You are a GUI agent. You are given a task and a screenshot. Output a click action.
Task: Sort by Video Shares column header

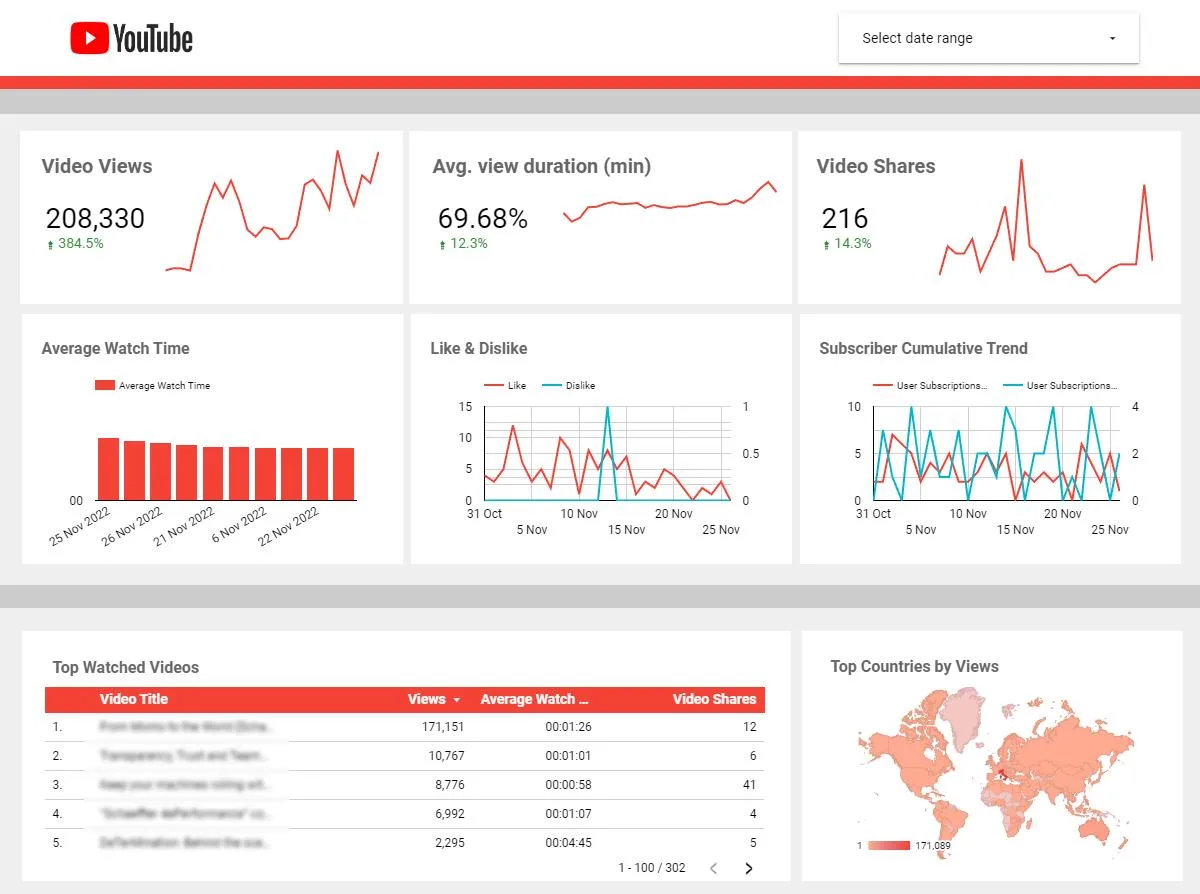tap(714, 699)
